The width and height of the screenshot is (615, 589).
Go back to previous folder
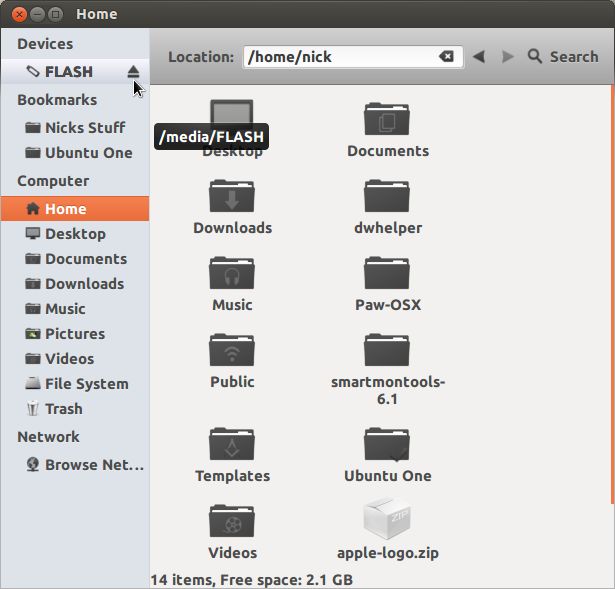tap(479, 56)
